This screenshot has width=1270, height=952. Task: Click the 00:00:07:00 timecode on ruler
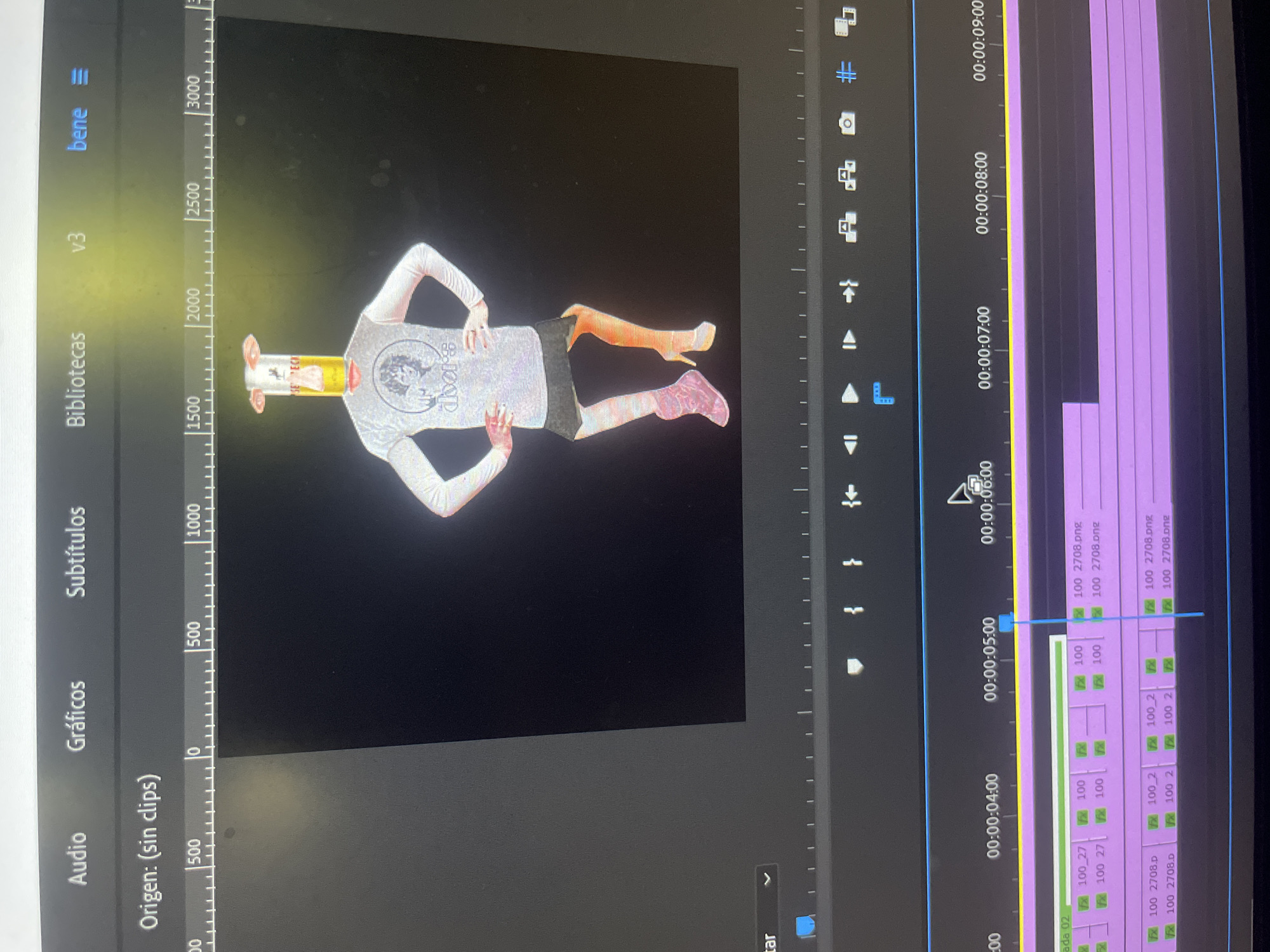tap(984, 347)
